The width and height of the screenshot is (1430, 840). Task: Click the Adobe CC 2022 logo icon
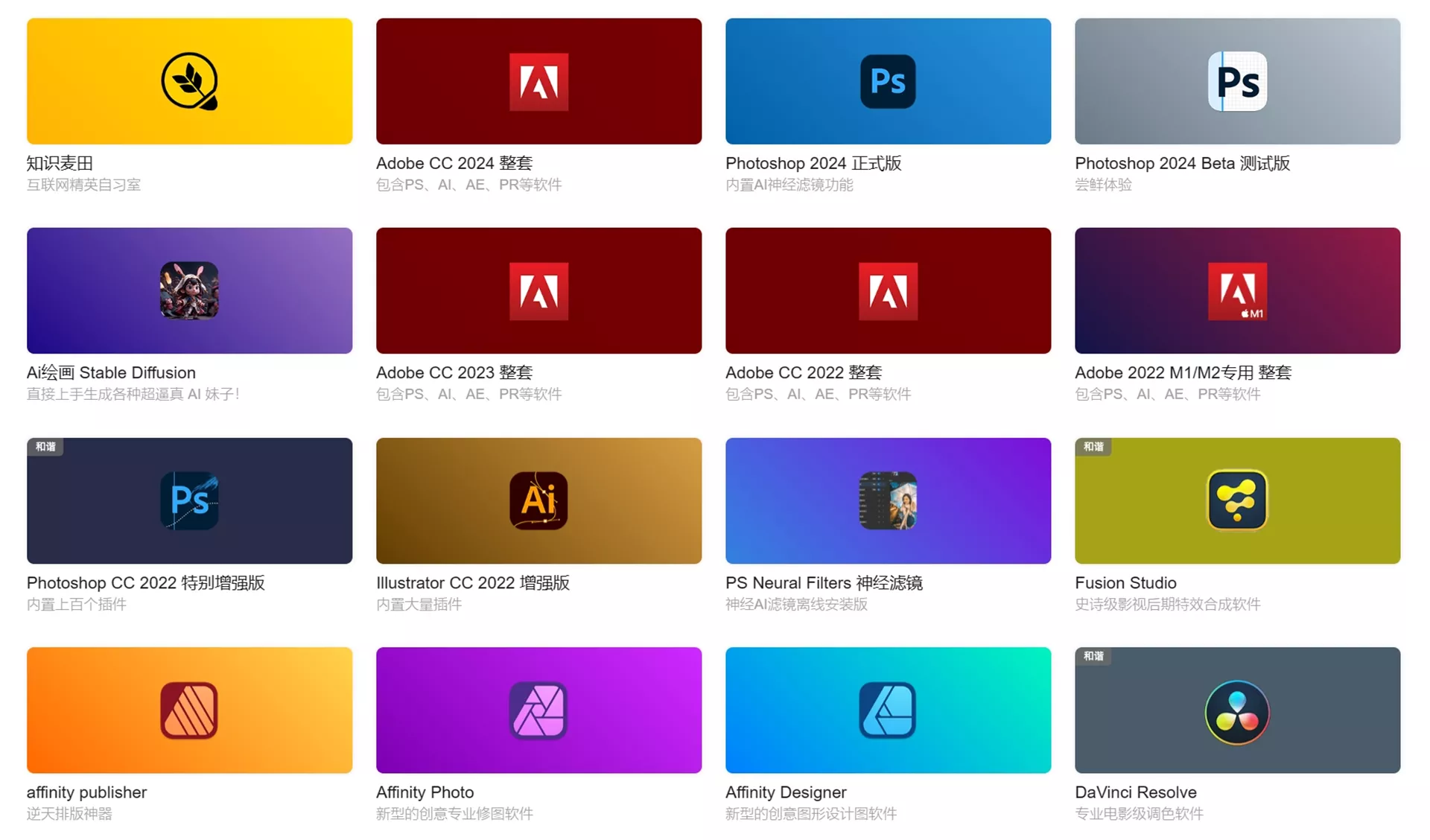tap(888, 290)
